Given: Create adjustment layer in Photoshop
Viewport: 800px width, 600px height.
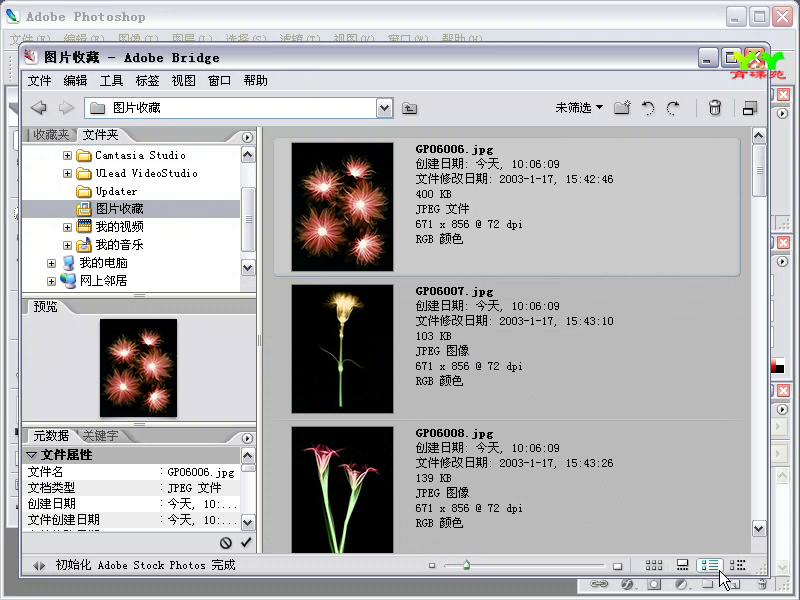Looking at the screenshot, I should pos(681,584).
